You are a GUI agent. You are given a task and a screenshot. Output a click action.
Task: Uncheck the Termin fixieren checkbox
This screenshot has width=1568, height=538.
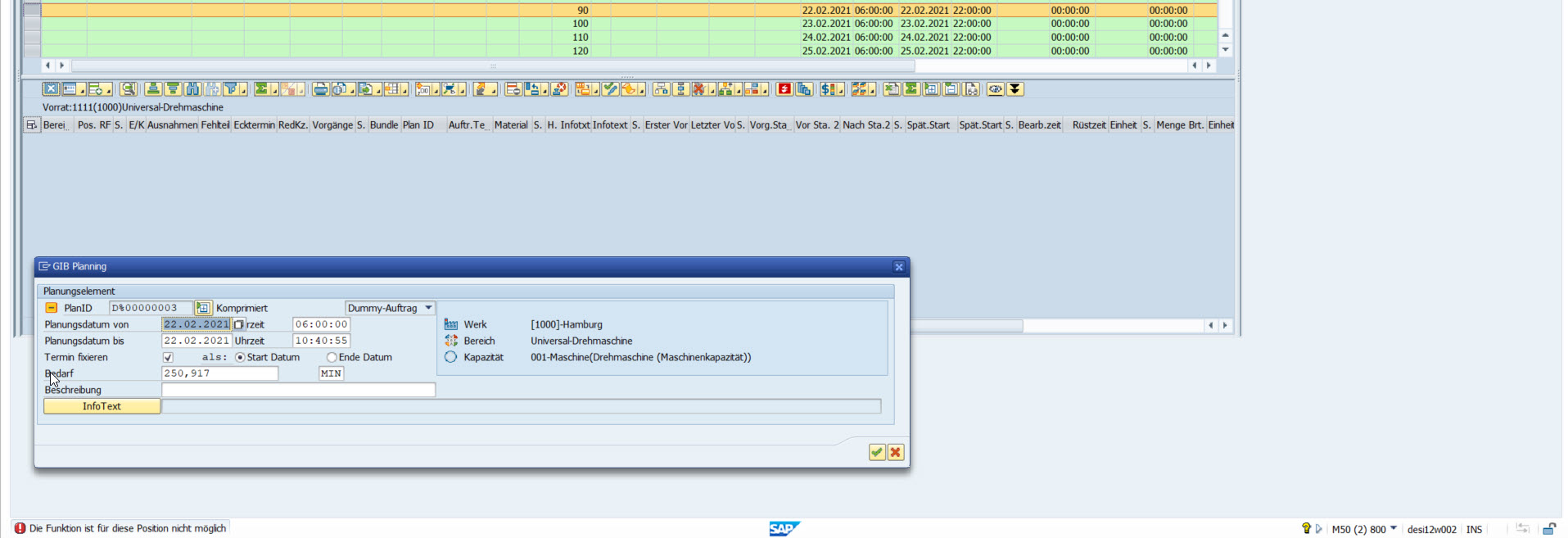pos(168,358)
